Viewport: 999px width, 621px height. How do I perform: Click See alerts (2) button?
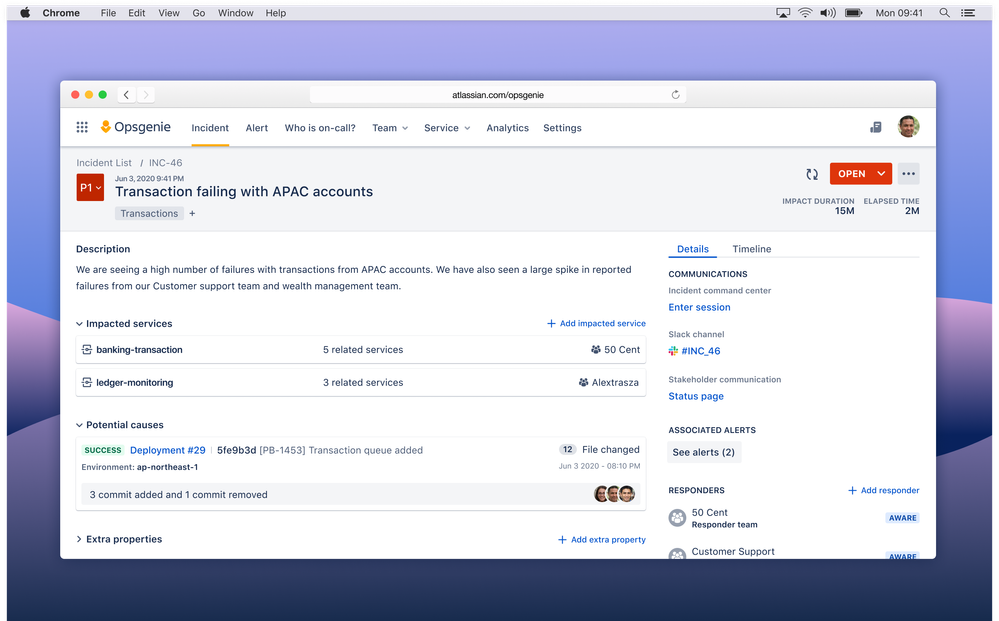point(703,452)
